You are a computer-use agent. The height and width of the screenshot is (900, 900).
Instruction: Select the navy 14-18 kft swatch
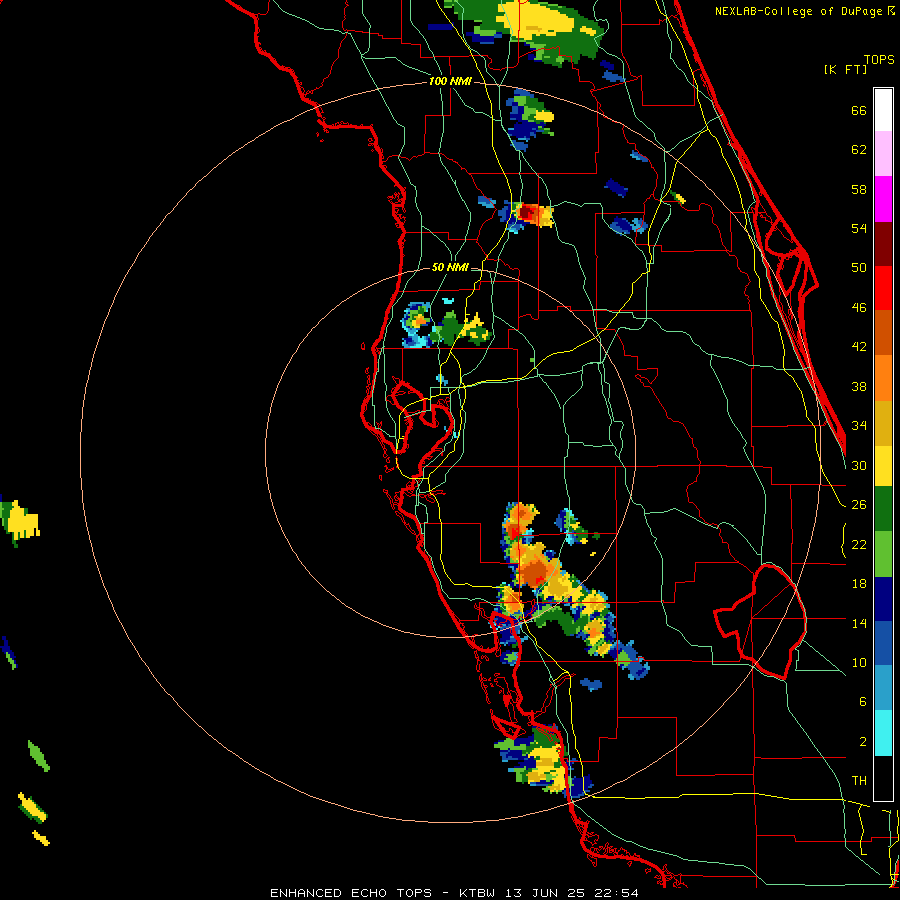point(883,599)
